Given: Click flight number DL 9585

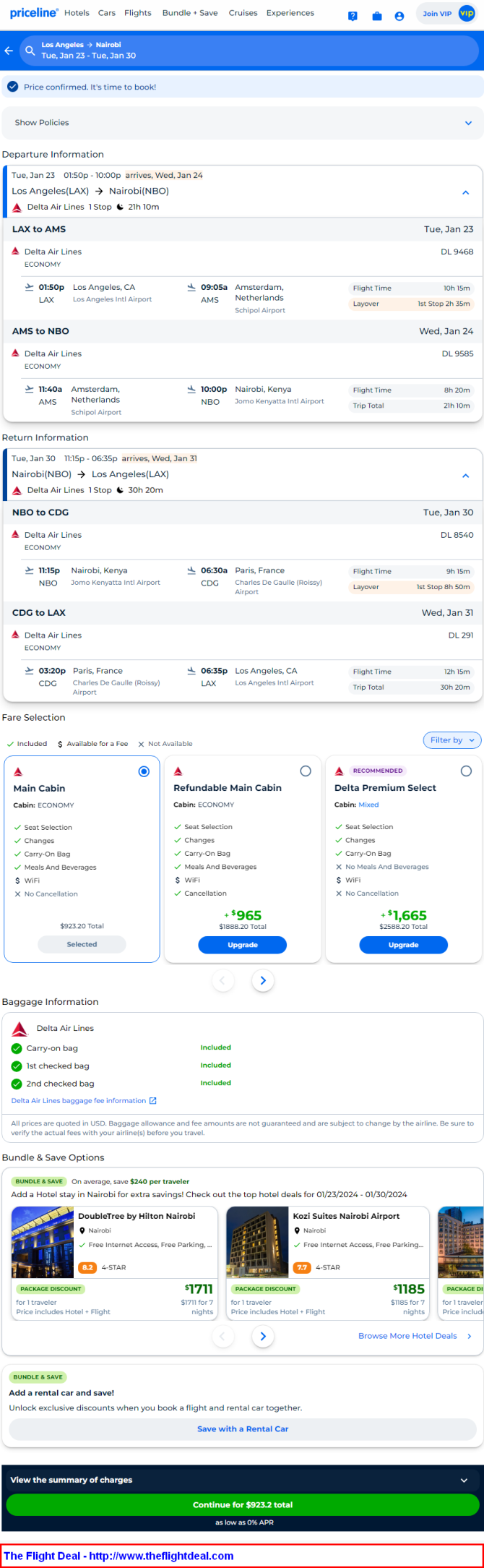Looking at the screenshot, I should tap(457, 354).
